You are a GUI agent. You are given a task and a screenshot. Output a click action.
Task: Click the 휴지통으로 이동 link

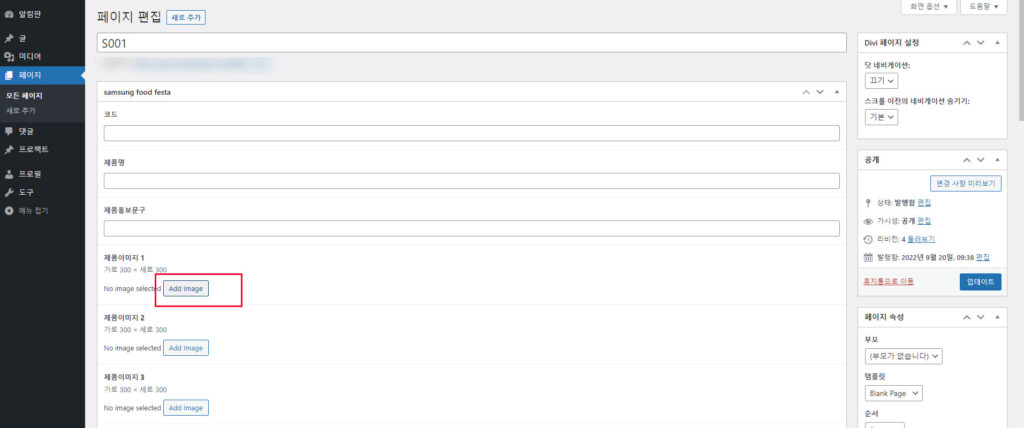tap(888, 282)
